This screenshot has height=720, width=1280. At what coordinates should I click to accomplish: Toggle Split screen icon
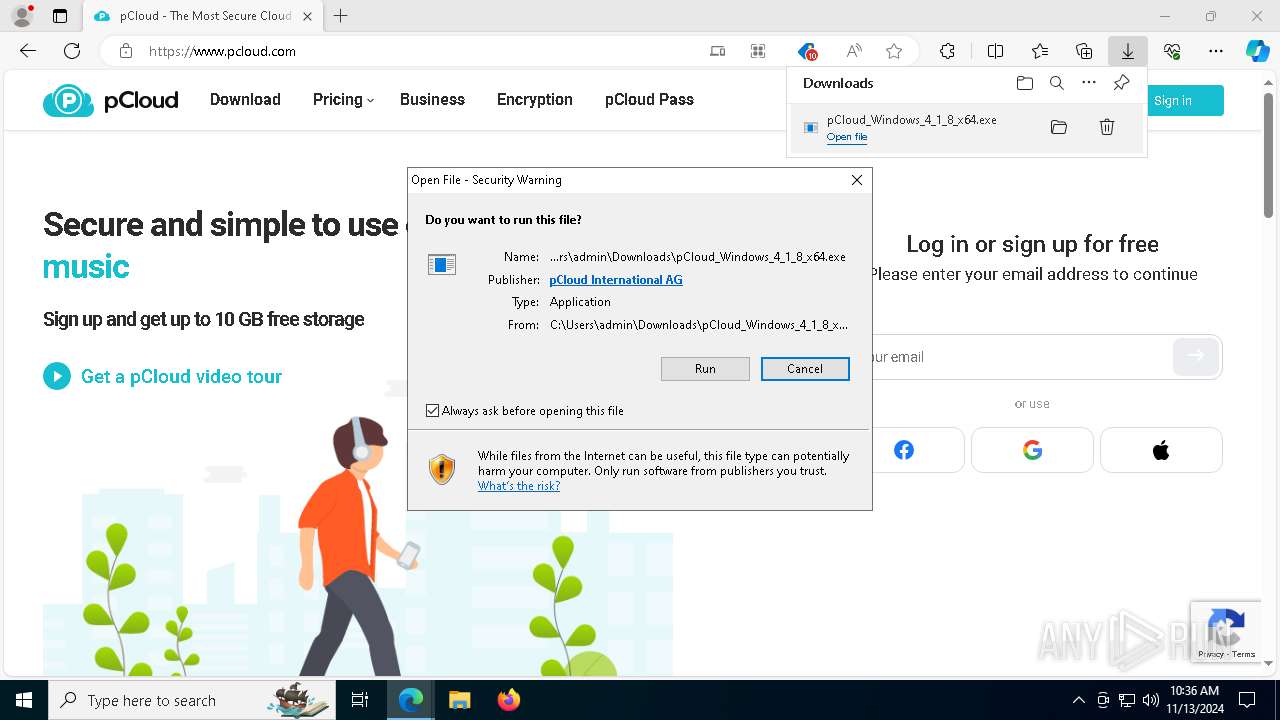pos(995,51)
